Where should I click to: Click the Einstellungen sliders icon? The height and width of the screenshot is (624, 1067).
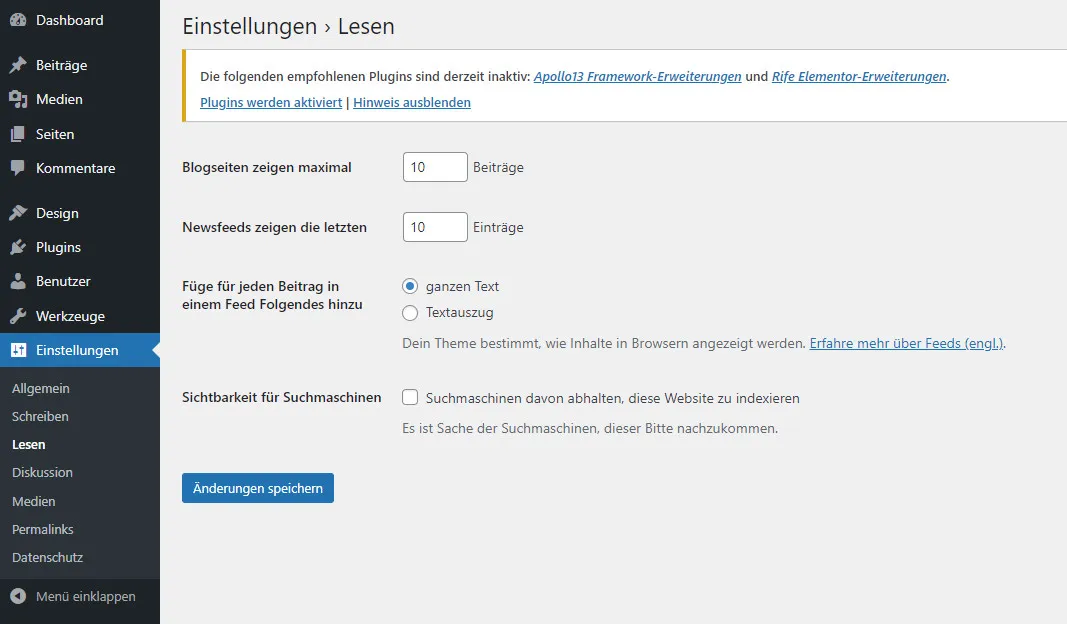point(18,350)
